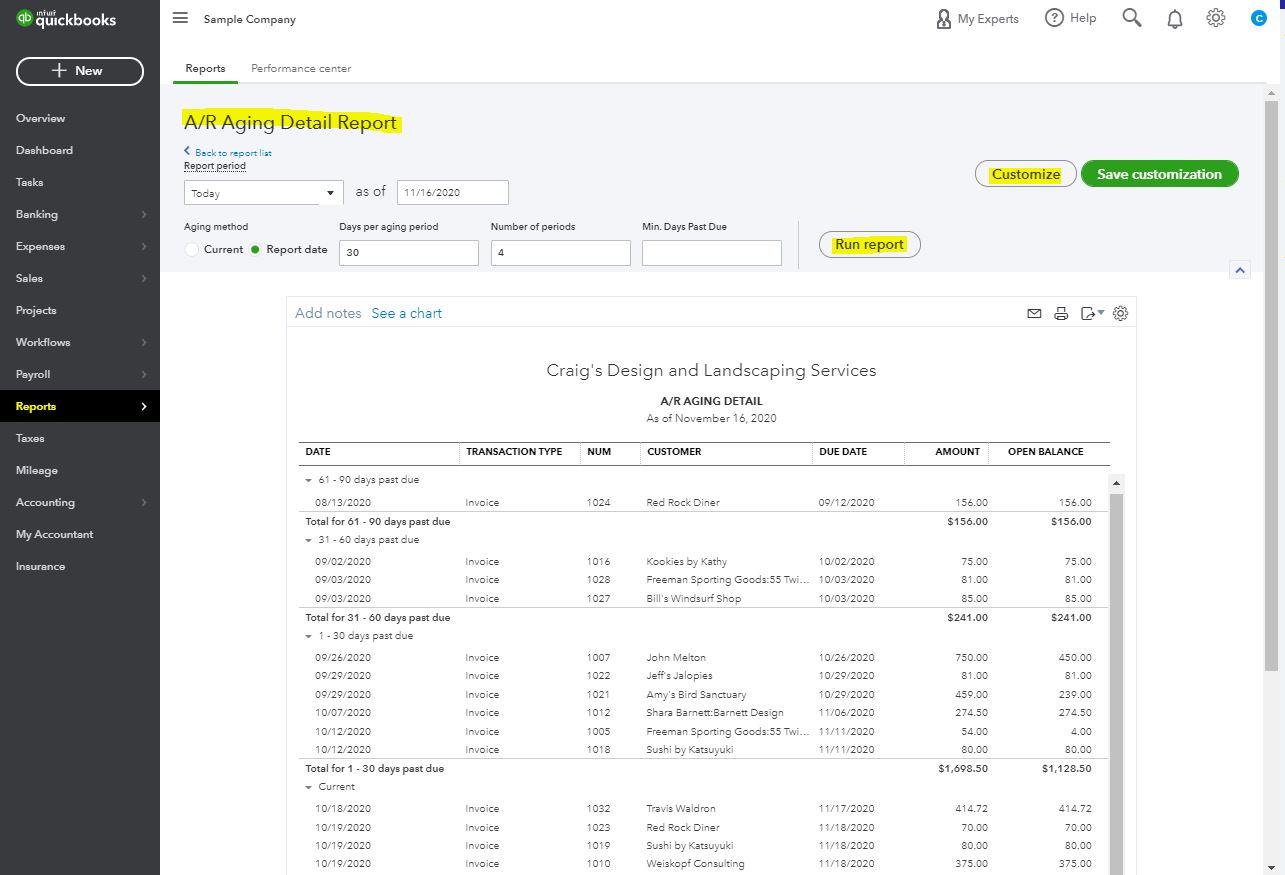This screenshot has width=1285, height=875.
Task: Open the Weiskopf Consulting invoice row
Action: pyautogui.click(x=704, y=864)
